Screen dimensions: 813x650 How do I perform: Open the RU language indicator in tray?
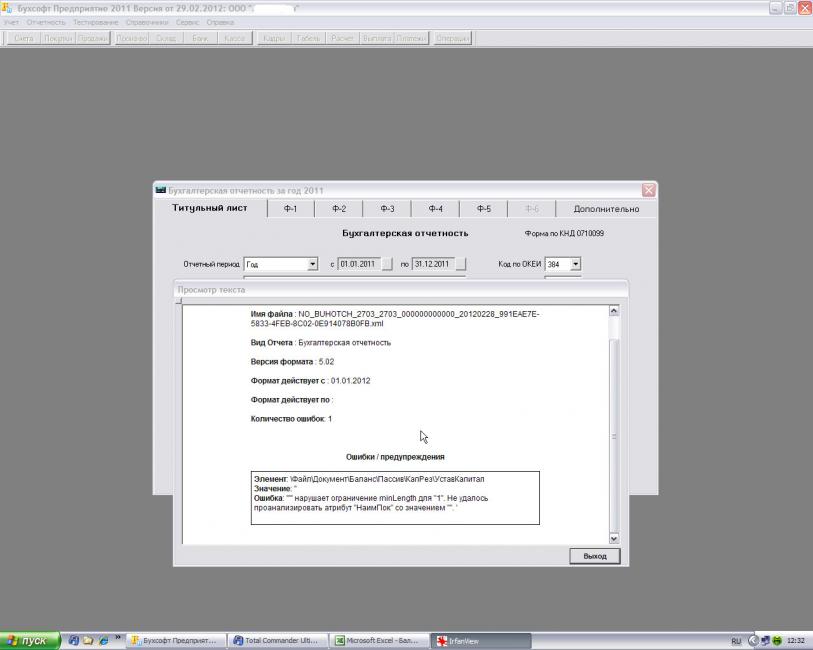point(737,640)
